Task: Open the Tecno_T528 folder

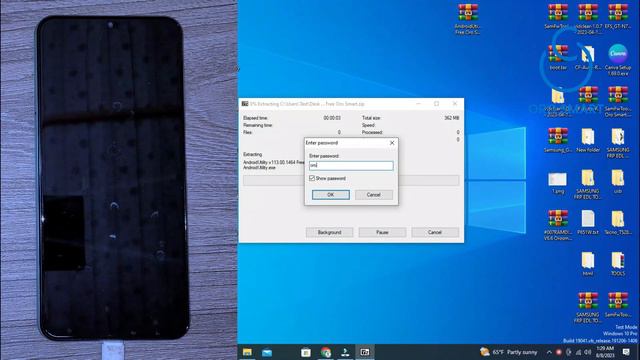Action: pos(618,222)
